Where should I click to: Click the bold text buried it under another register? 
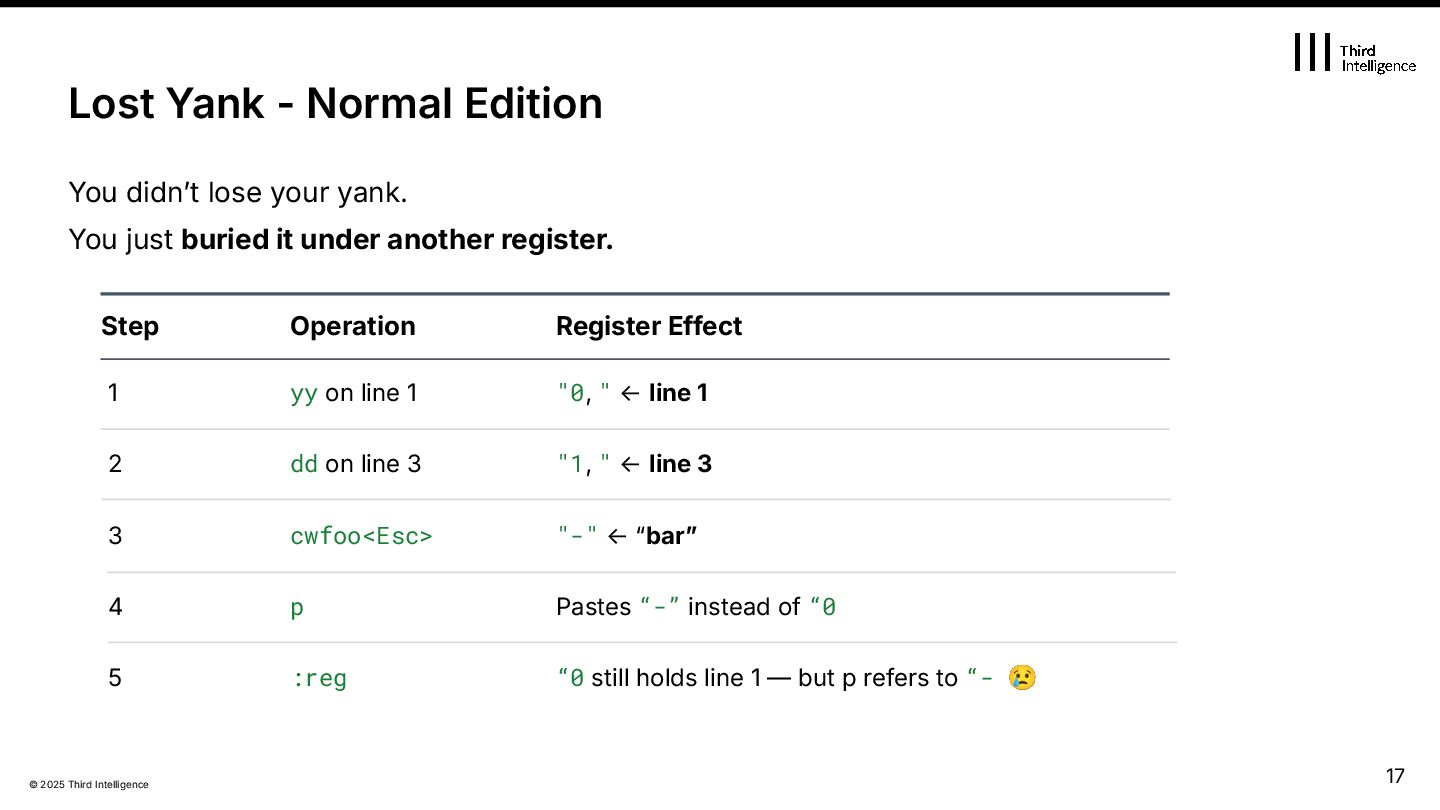(x=397, y=240)
